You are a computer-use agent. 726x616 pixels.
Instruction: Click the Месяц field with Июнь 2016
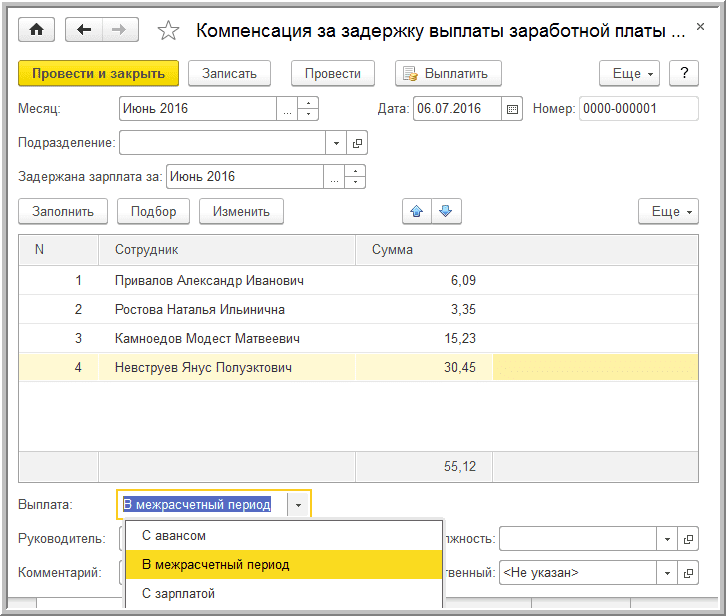198,109
